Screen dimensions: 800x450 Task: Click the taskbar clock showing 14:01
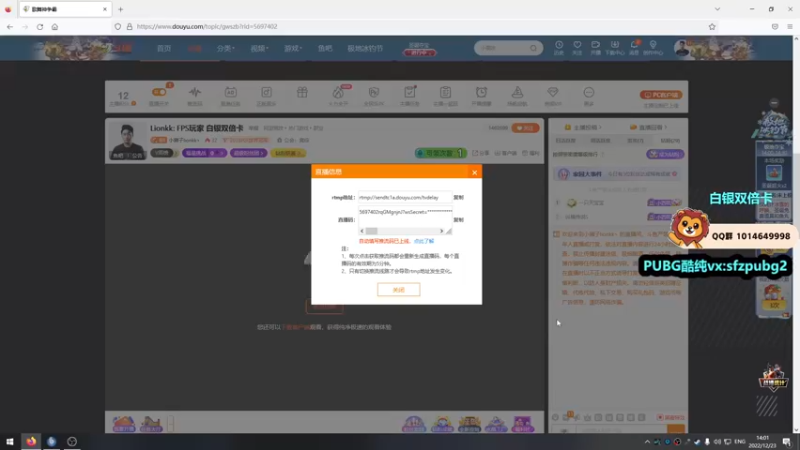762,442
